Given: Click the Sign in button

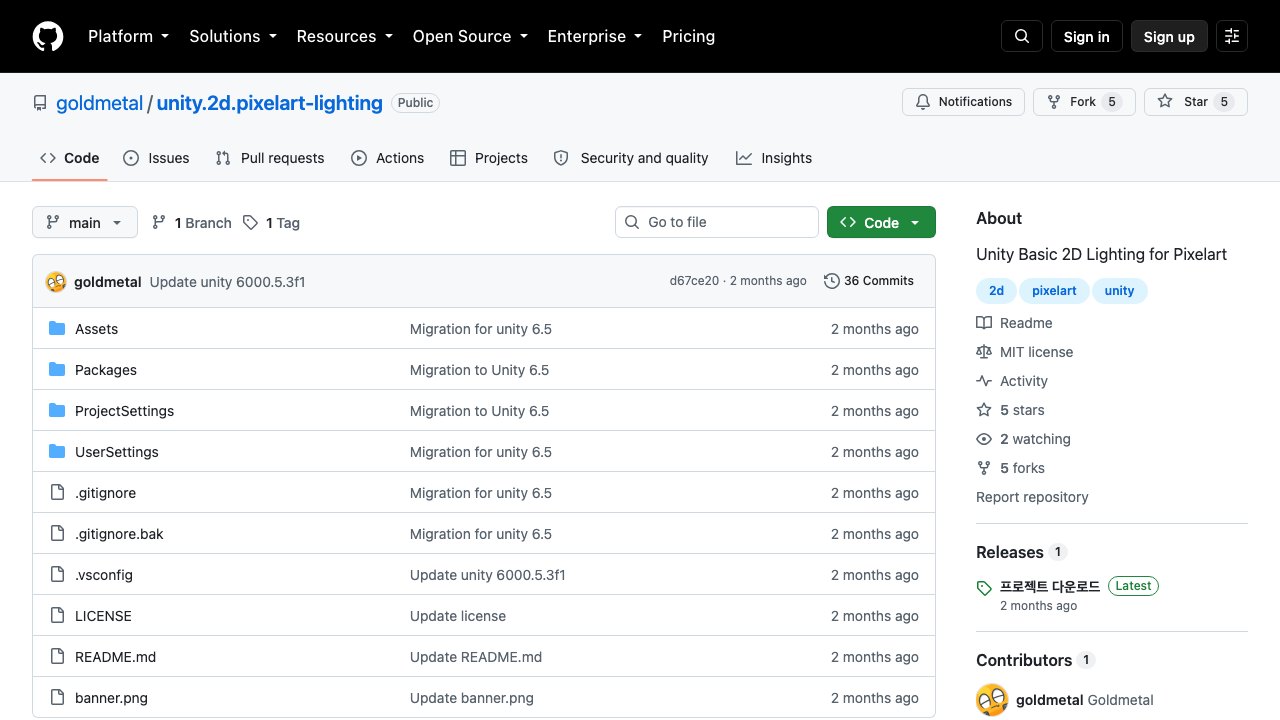Looking at the screenshot, I should pos(1087,36).
